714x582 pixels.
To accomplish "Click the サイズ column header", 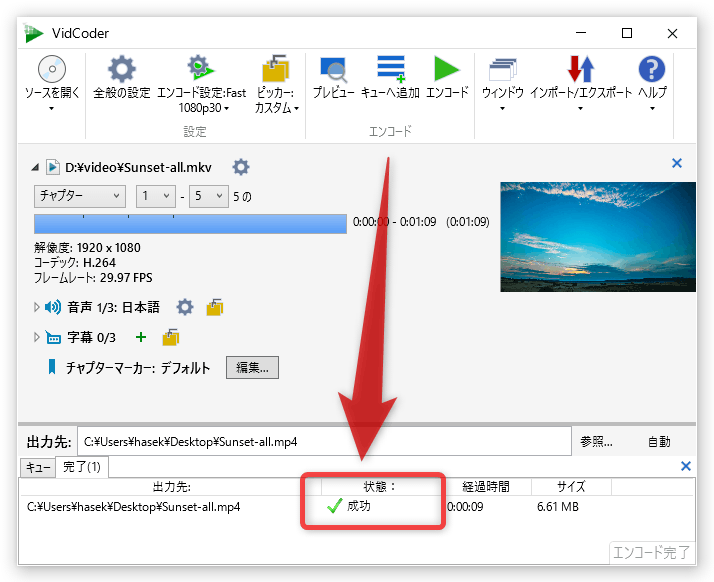I will coord(571,487).
